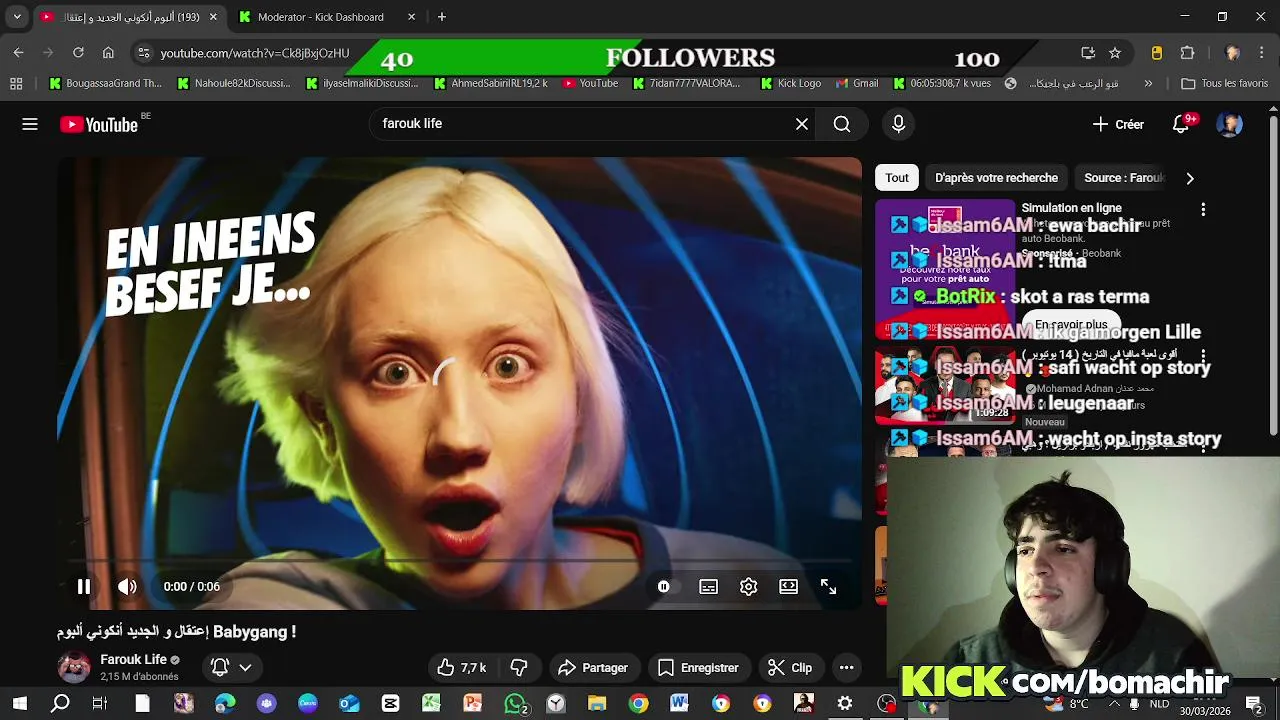Toggle subtitles in the video player
This screenshot has width=1280, height=720.
708,587
